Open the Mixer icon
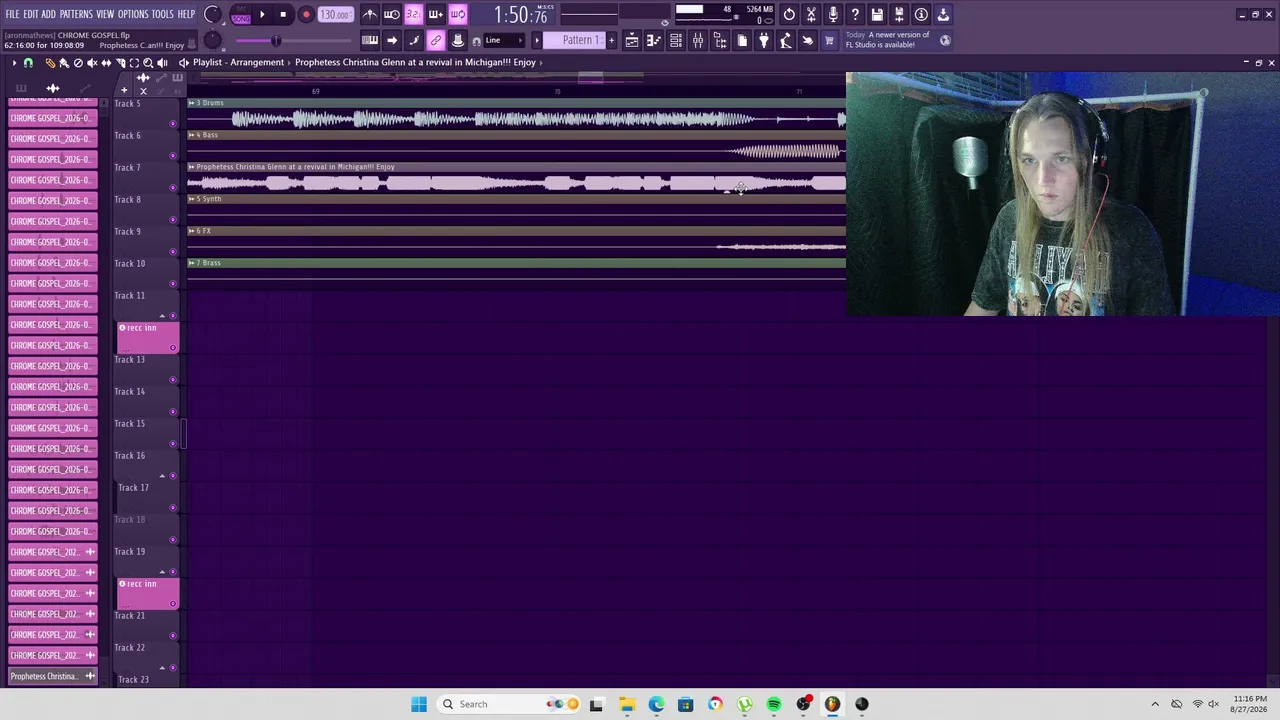This screenshot has width=1280, height=720. click(698, 40)
